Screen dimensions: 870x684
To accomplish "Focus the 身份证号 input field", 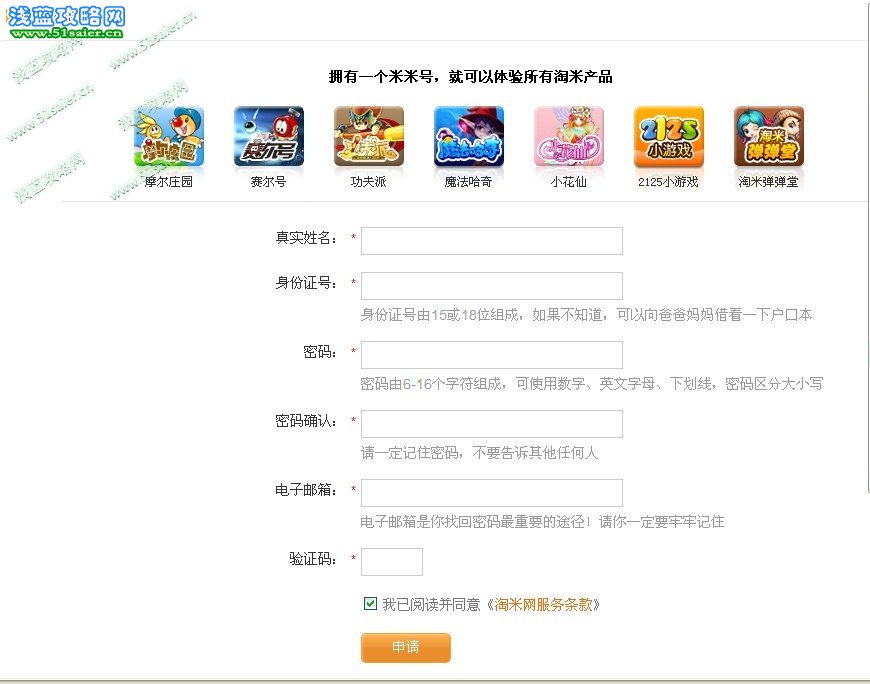I will [492, 286].
